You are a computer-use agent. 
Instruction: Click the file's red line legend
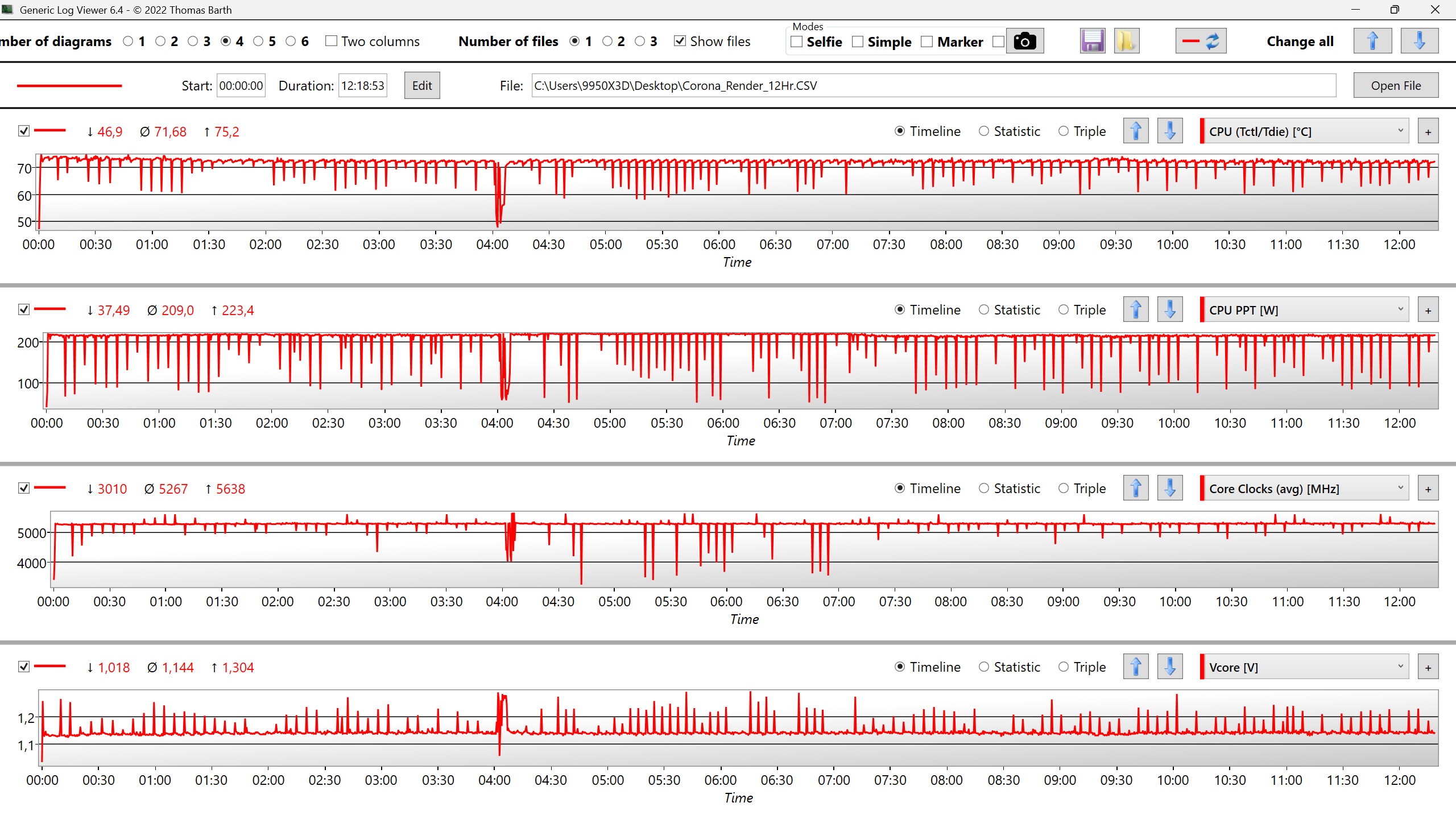(69, 86)
